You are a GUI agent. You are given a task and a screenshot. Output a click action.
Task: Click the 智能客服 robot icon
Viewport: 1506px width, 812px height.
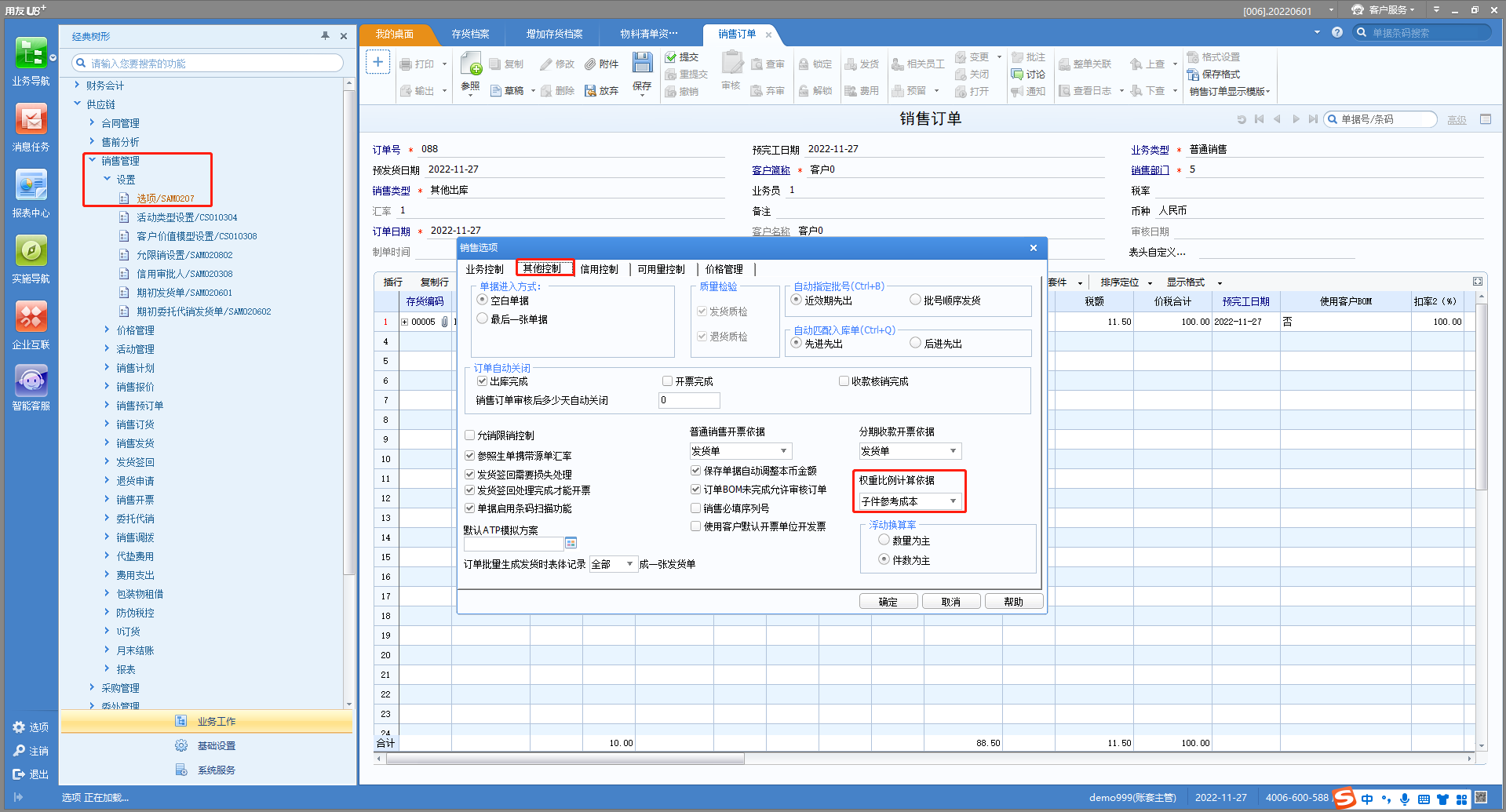pyautogui.click(x=31, y=381)
